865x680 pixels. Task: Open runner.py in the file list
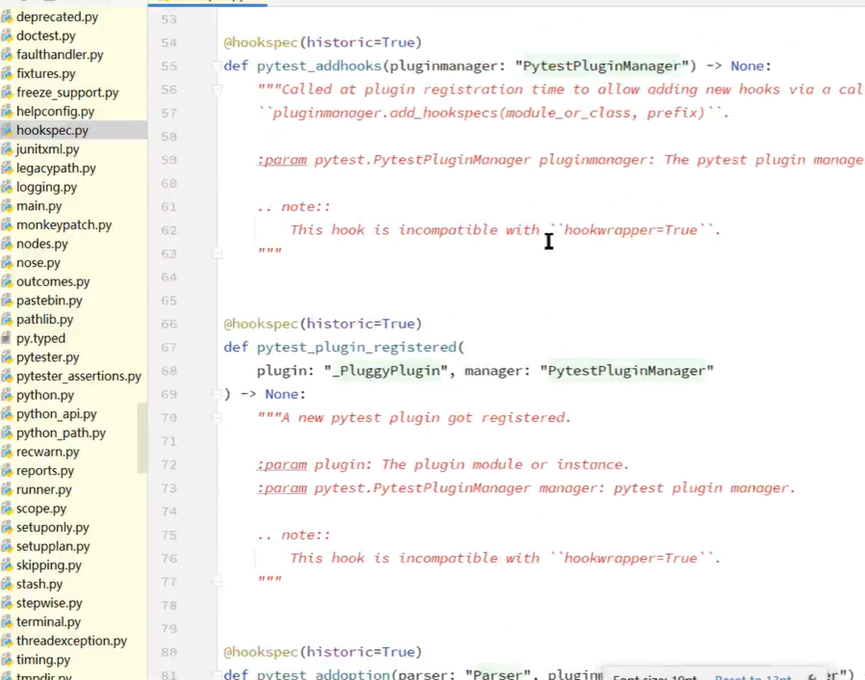(x=44, y=489)
